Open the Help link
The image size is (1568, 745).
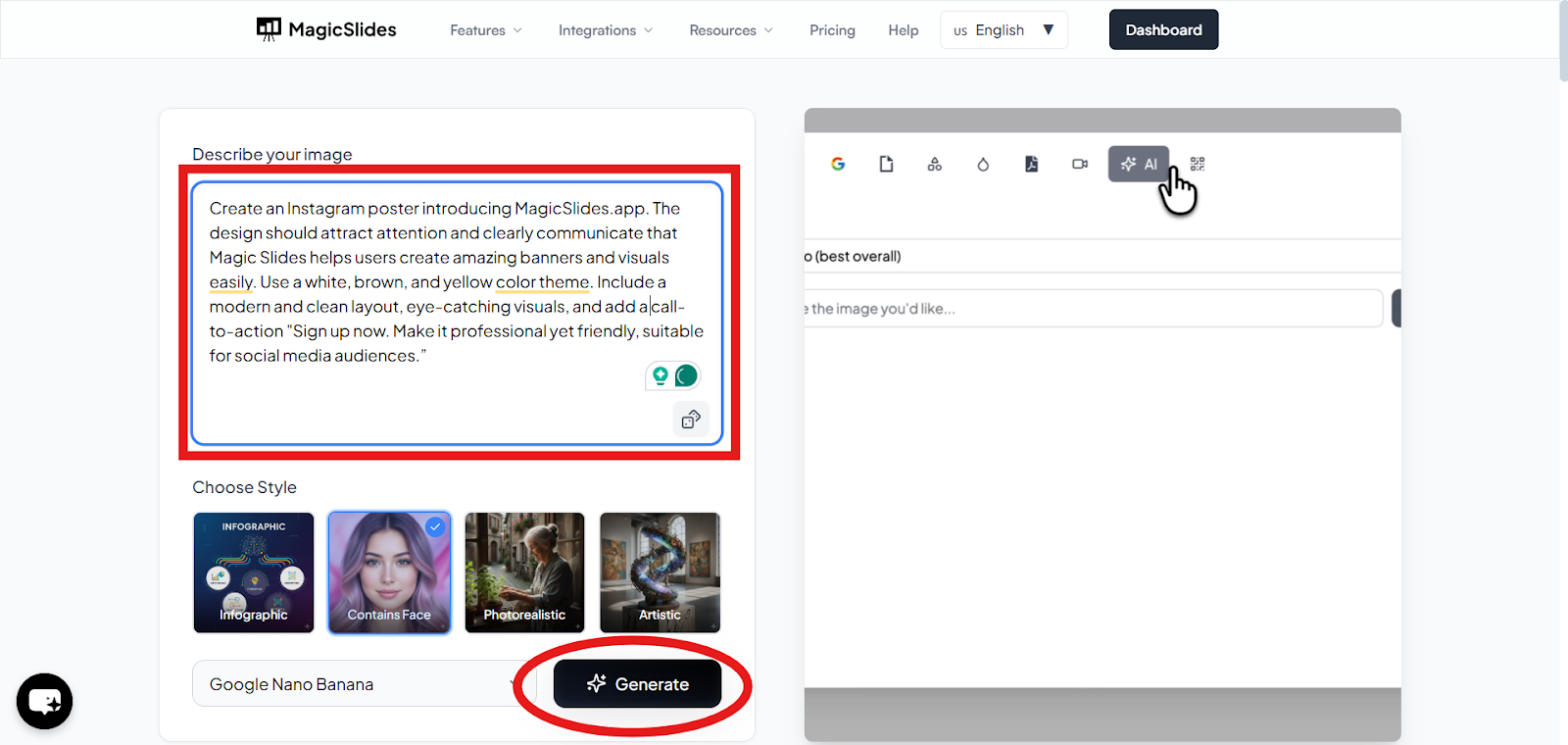[904, 30]
